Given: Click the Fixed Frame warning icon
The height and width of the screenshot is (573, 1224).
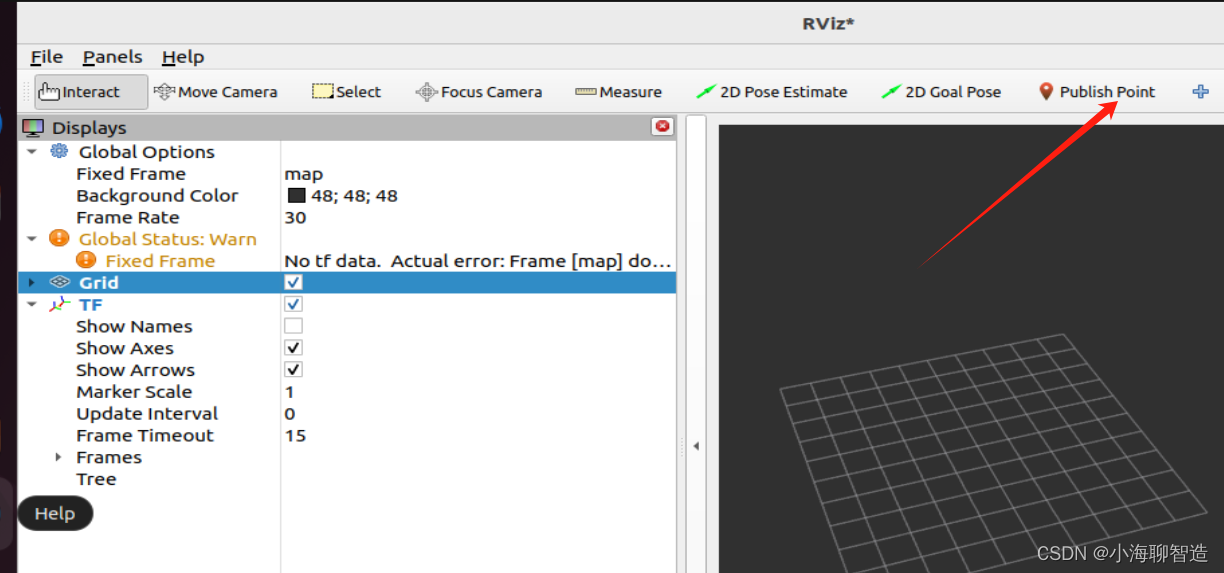Looking at the screenshot, I should click(86, 260).
